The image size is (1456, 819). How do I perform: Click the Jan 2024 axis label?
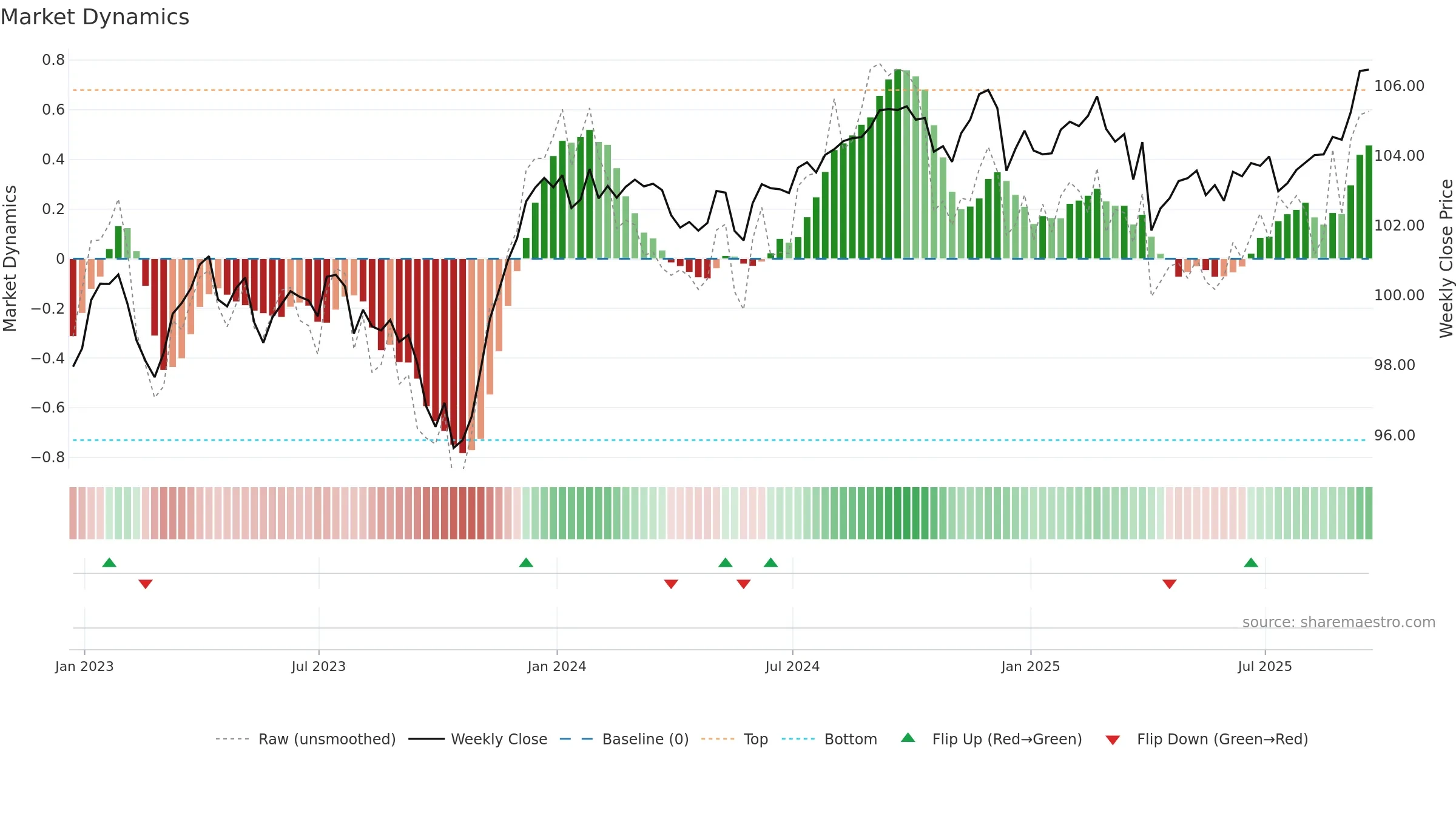(557, 666)
